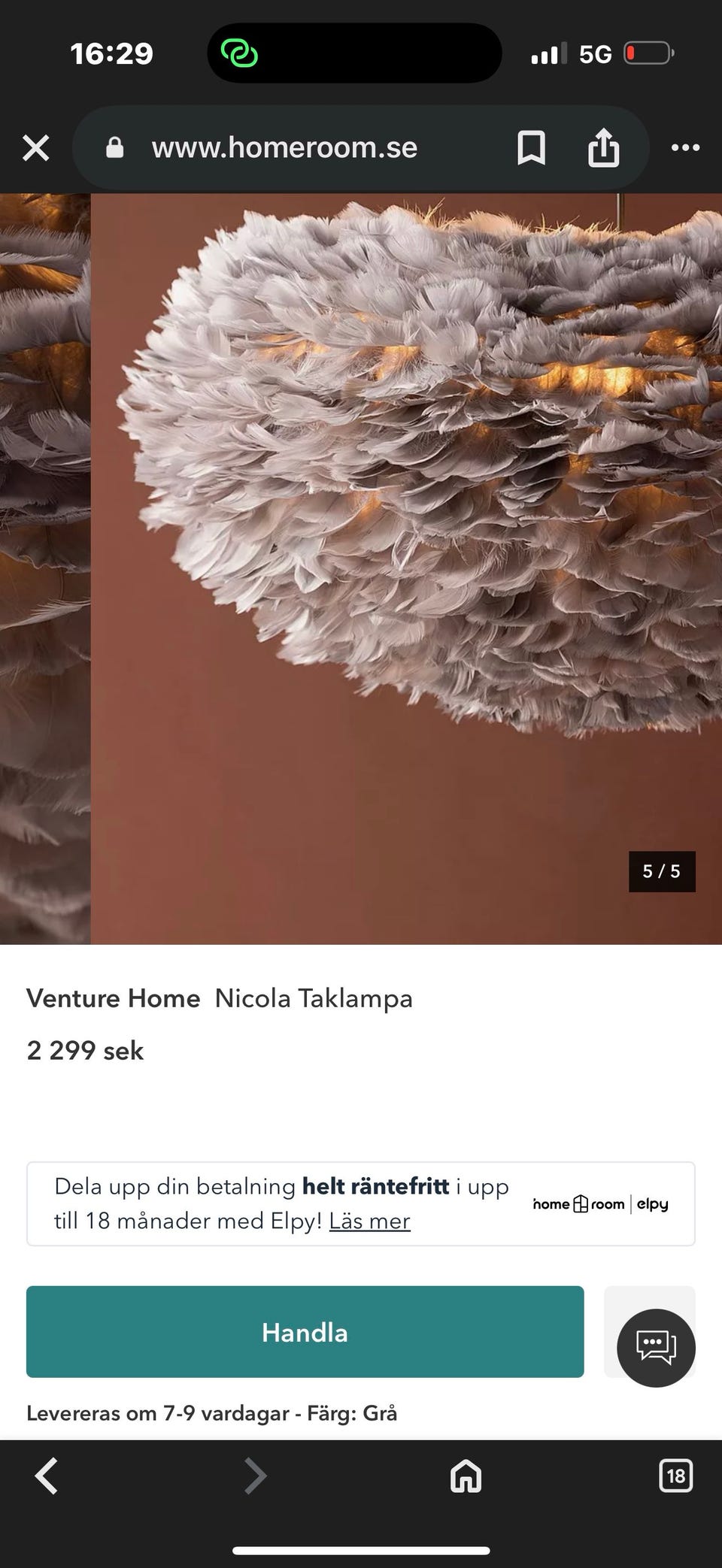722x1568 pixels.
Task: Open the share icon next to bookmark
Action: pos(603,147)
